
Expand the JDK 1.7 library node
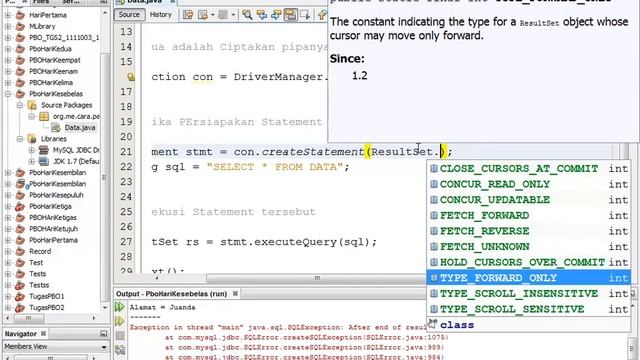(31, 161)
